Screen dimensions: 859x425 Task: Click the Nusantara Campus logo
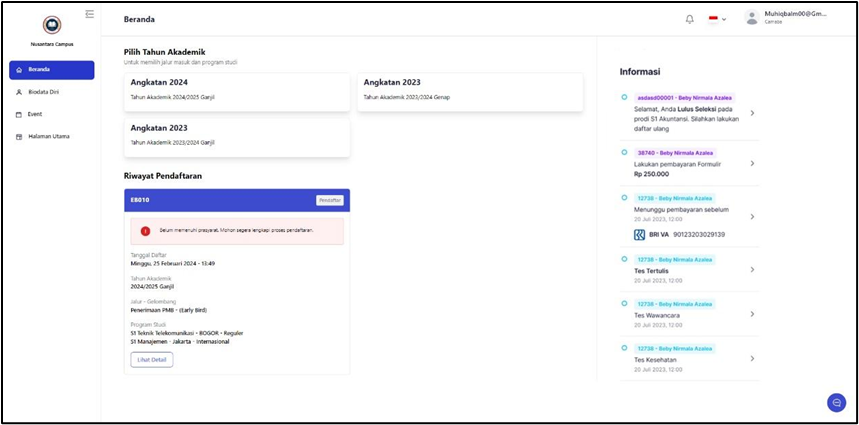click(x=51, y=24)
